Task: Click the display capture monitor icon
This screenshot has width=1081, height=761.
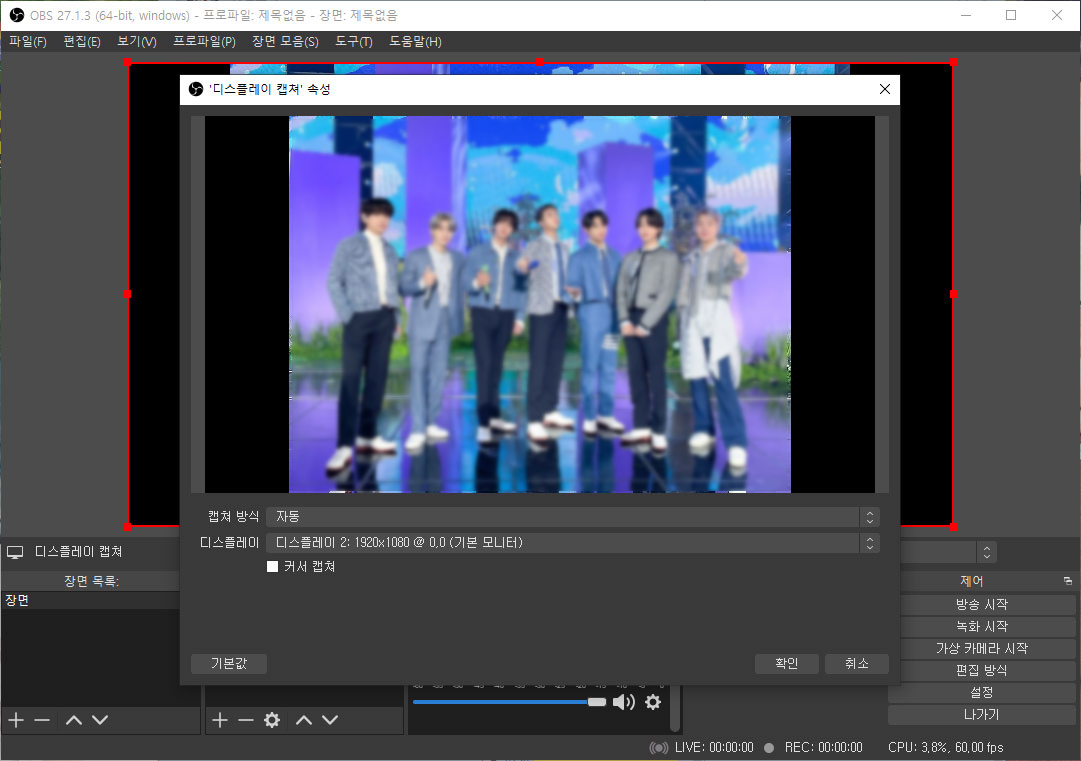Action: click(x=16, y=551)
